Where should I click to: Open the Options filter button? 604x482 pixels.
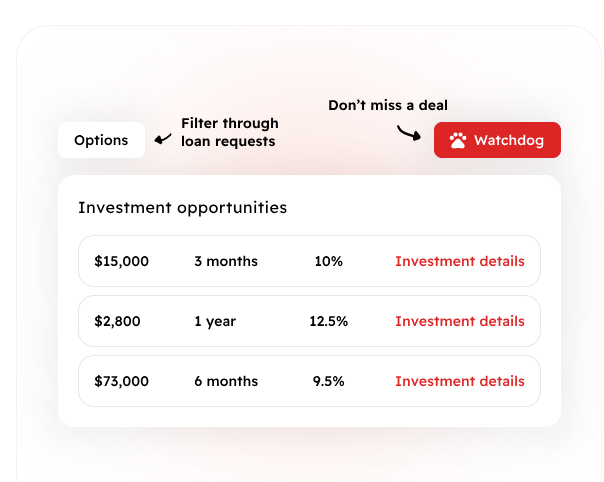pyautogui.click(x=101, y=140)
